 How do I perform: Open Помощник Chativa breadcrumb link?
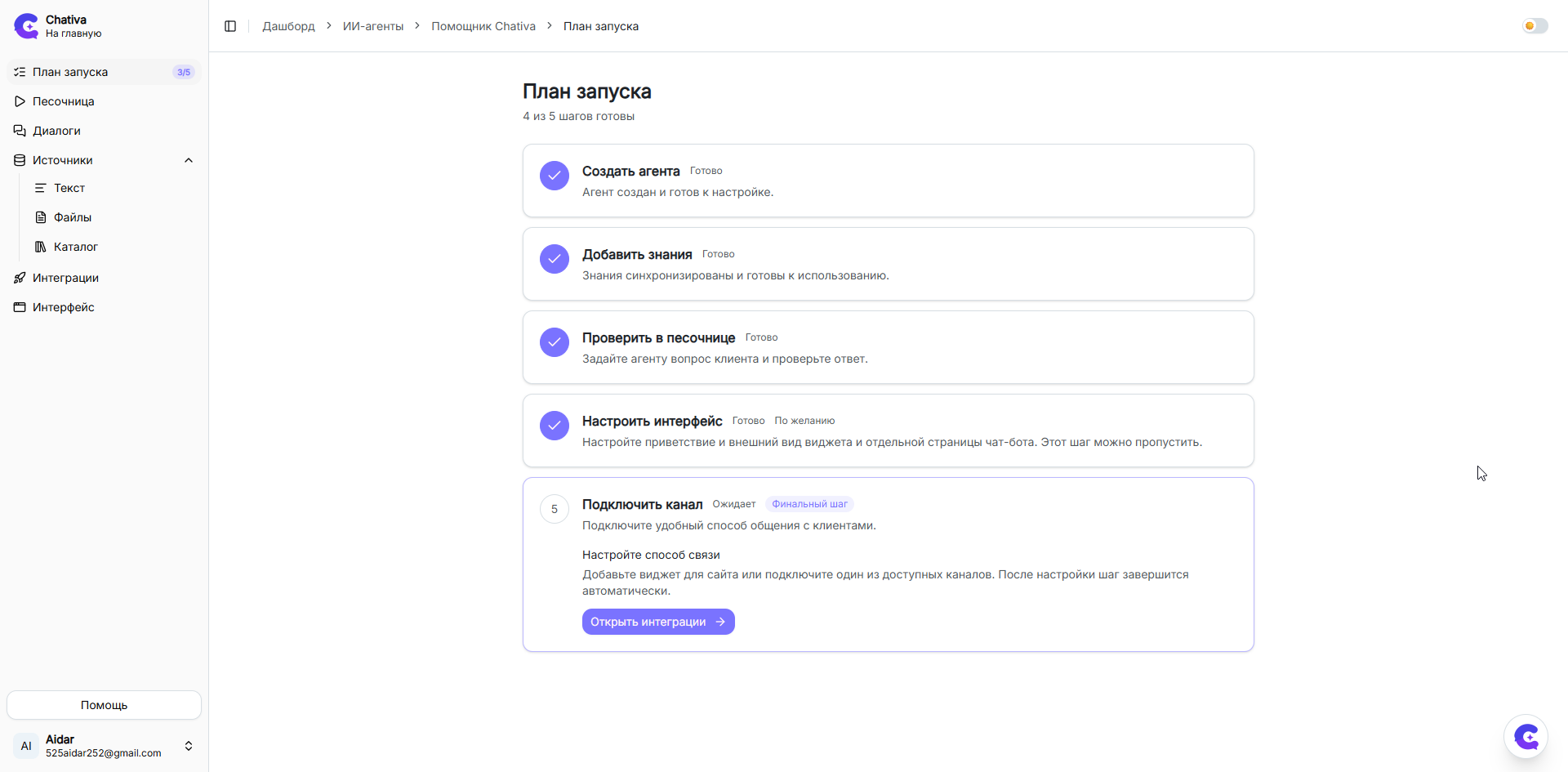pyautogui.click(x=483, y=26)
